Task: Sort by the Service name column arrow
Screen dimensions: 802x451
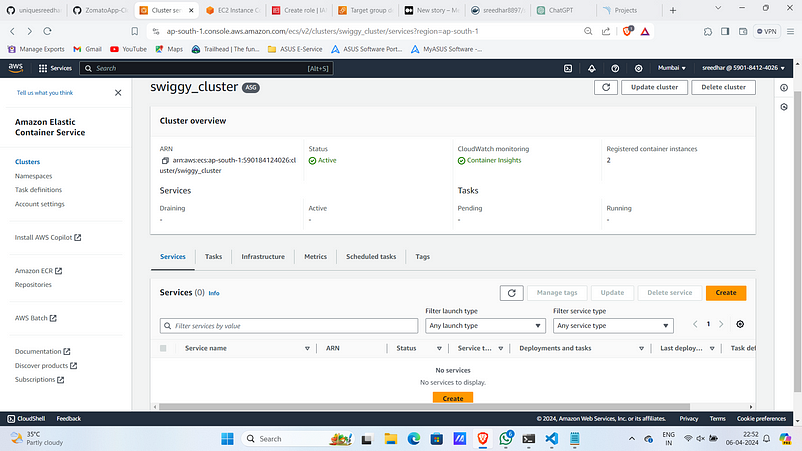Action: 307,349
